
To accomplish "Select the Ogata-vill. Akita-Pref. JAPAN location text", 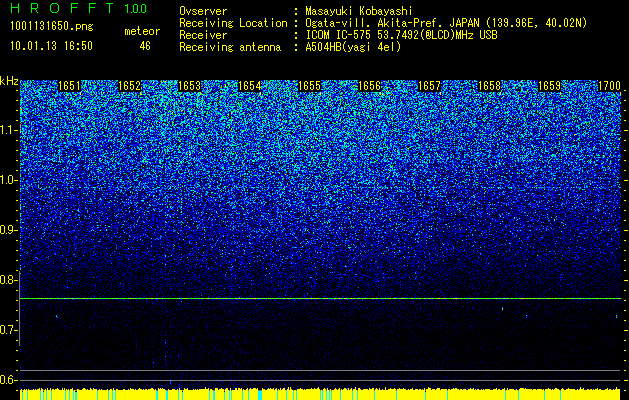I will tap(446, 23).
